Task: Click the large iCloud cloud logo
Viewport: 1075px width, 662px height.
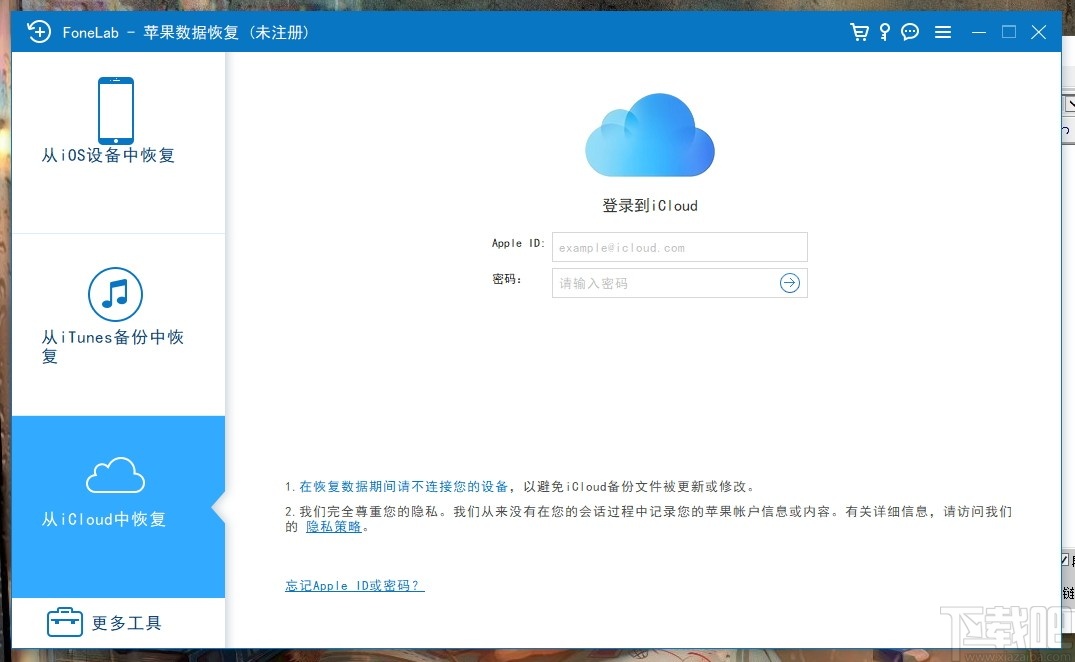Action: point(650,135)
